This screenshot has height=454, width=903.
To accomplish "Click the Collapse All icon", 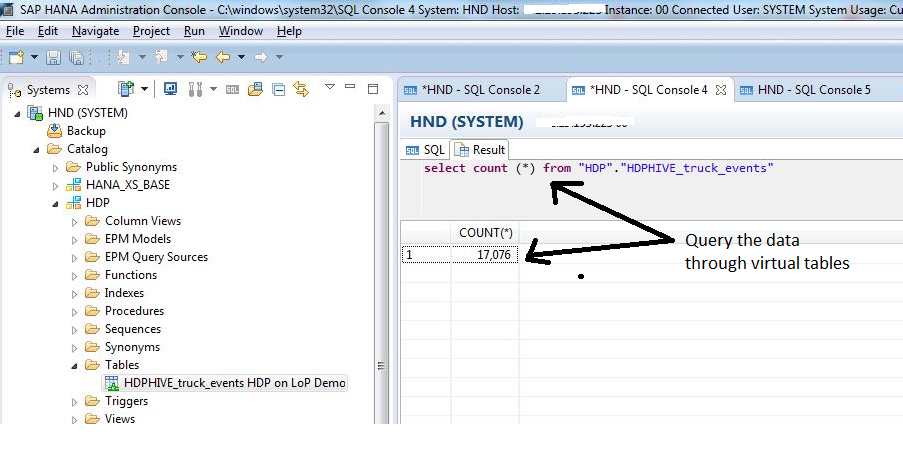I will coord(279,90).
